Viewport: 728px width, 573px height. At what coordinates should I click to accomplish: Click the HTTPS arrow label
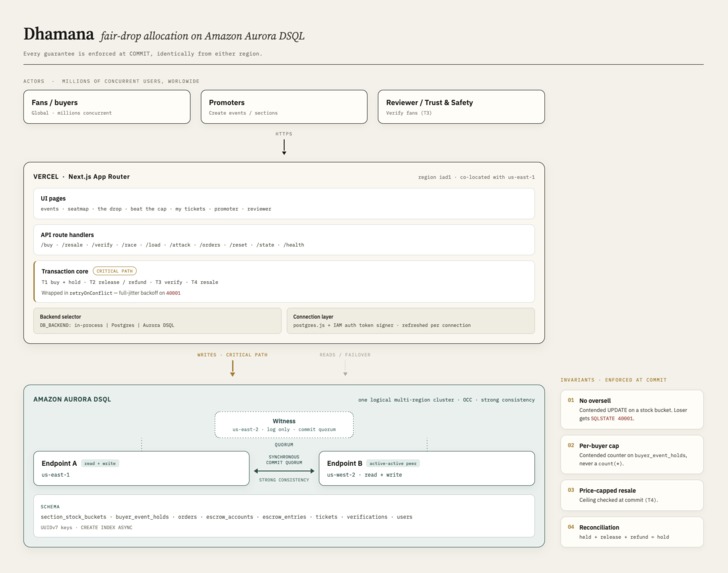coord(284,134)
